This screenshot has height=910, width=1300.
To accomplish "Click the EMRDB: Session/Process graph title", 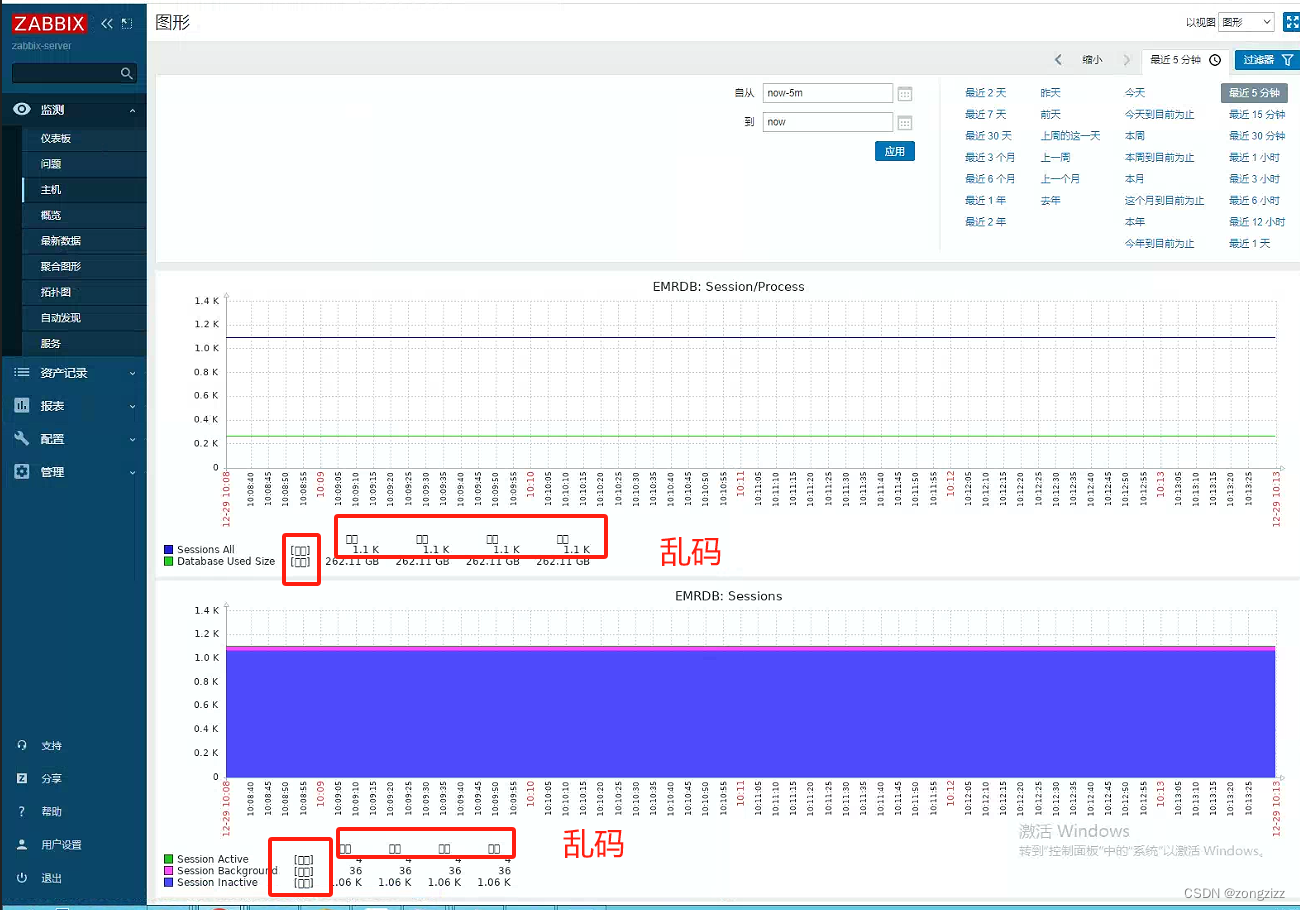I will [727, 287].
